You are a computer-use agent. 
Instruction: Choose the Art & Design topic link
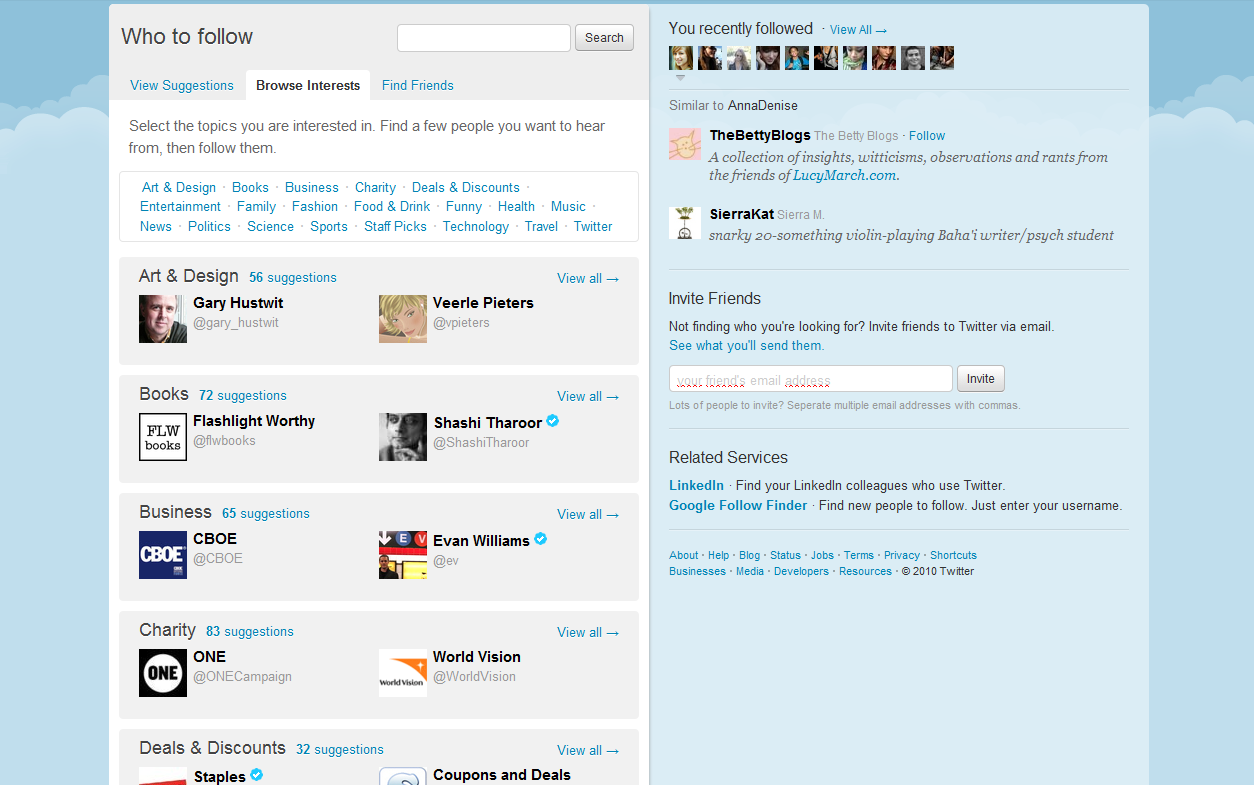pos(179,187)
